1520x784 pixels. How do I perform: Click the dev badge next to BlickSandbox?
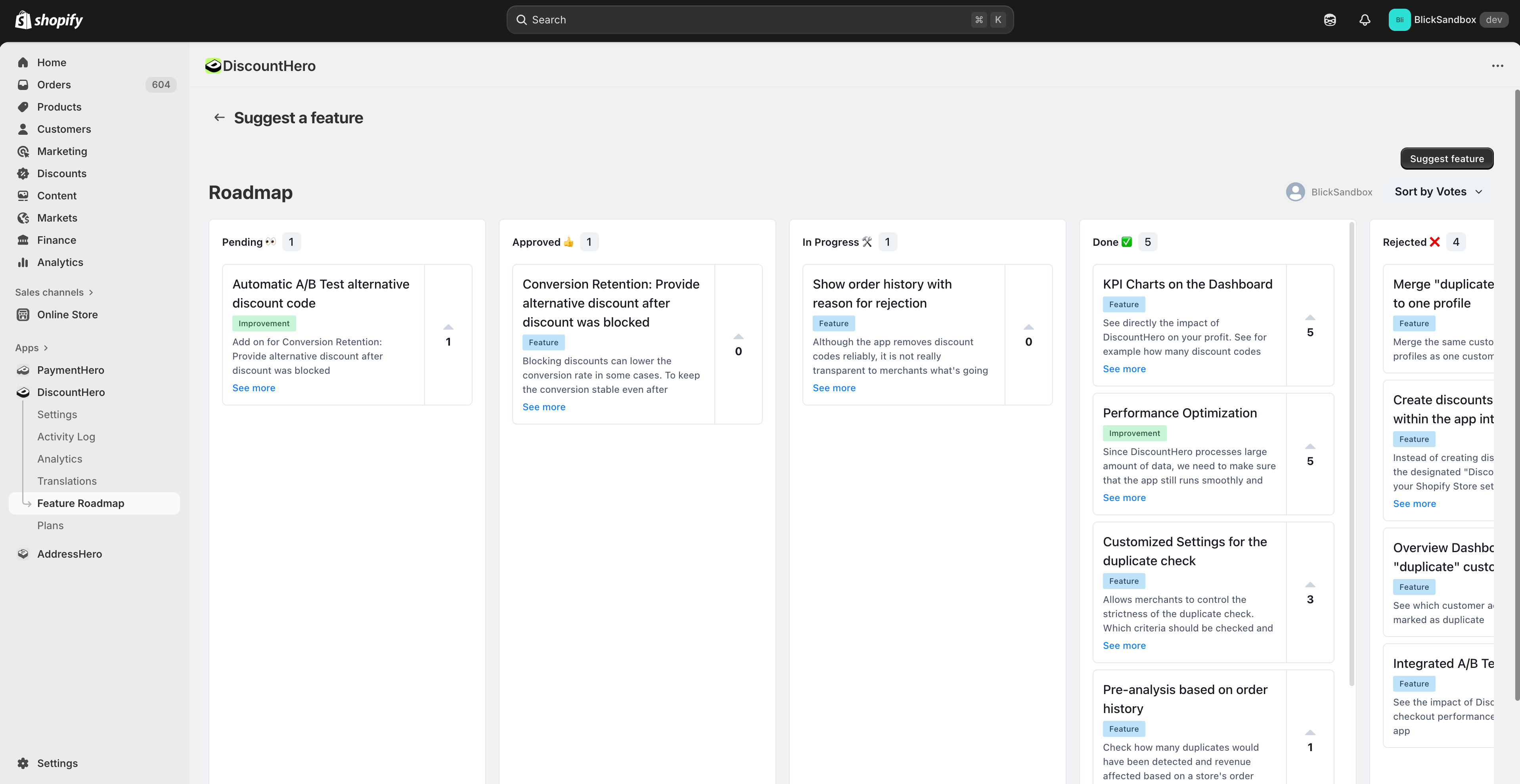pyautogui.click(x=1493, y=20)
